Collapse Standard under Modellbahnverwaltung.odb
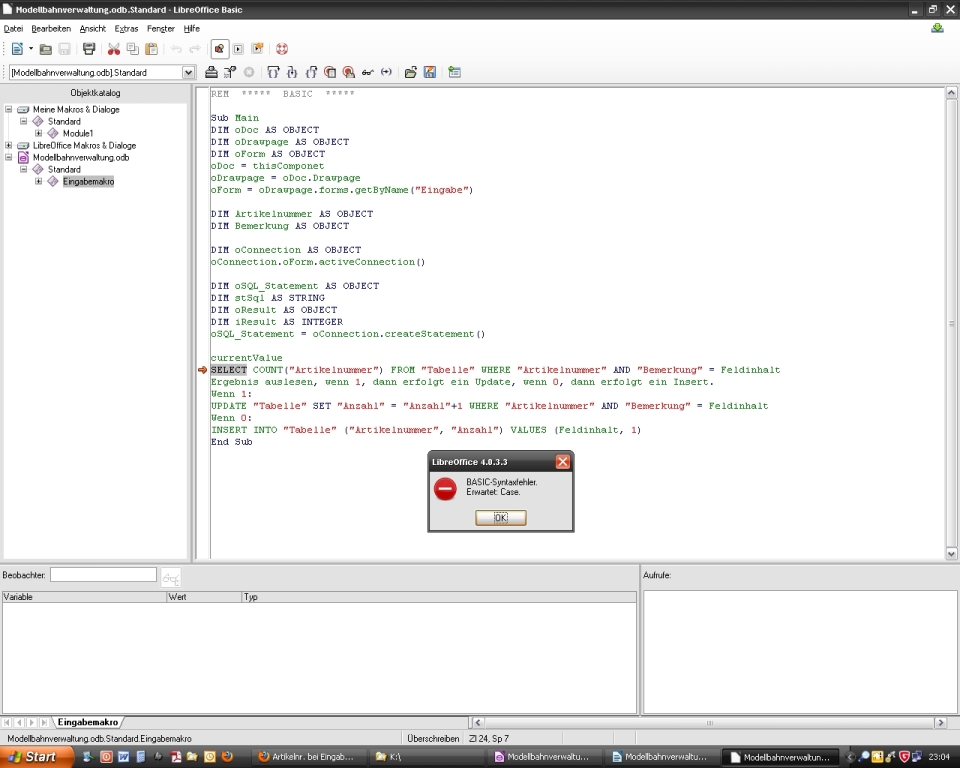The image size is (960, 768). (23, 170)
